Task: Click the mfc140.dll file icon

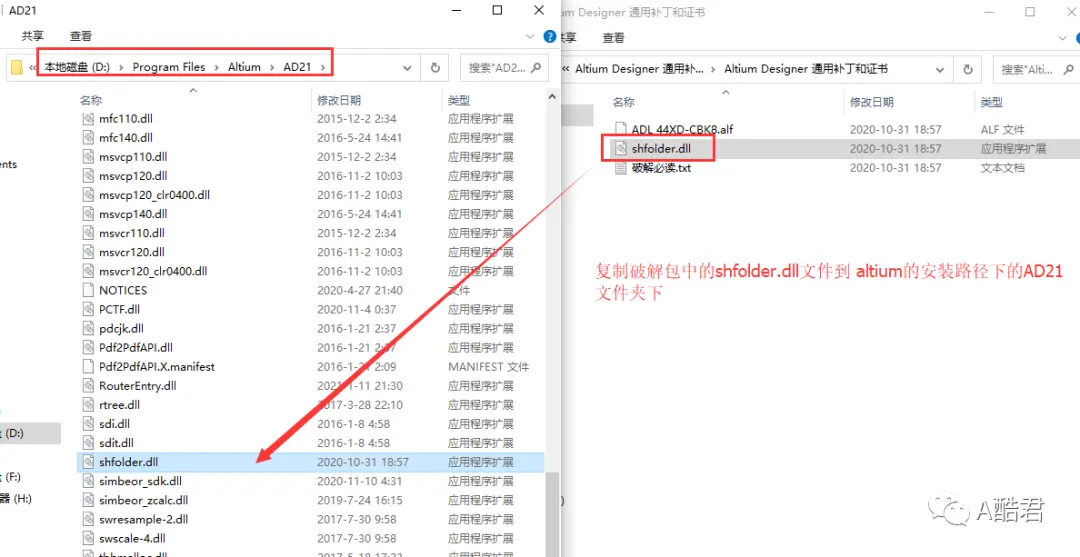Action: click(87, 138)
